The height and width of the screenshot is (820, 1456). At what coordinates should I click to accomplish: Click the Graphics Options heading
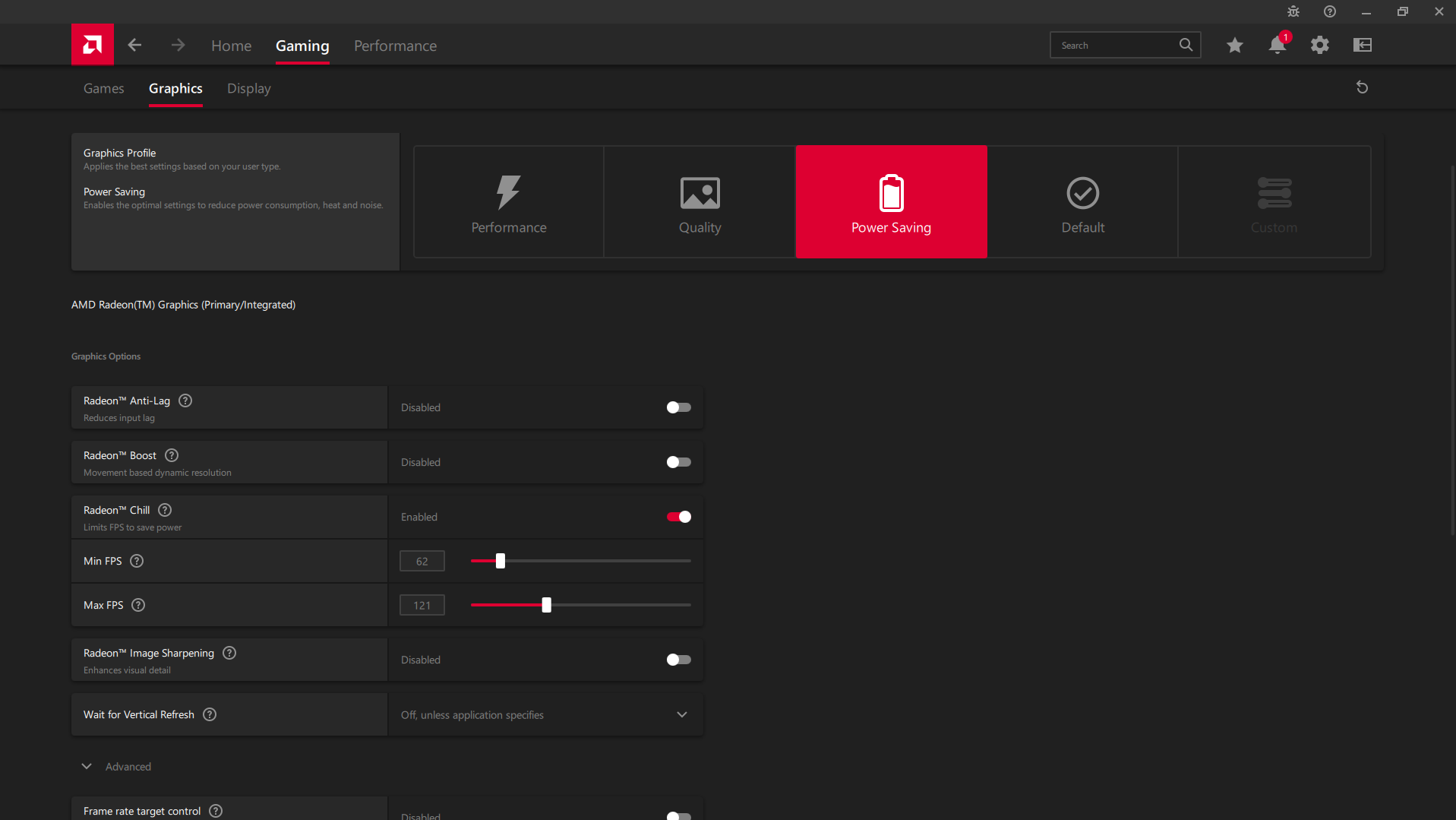tap(106, 356)
